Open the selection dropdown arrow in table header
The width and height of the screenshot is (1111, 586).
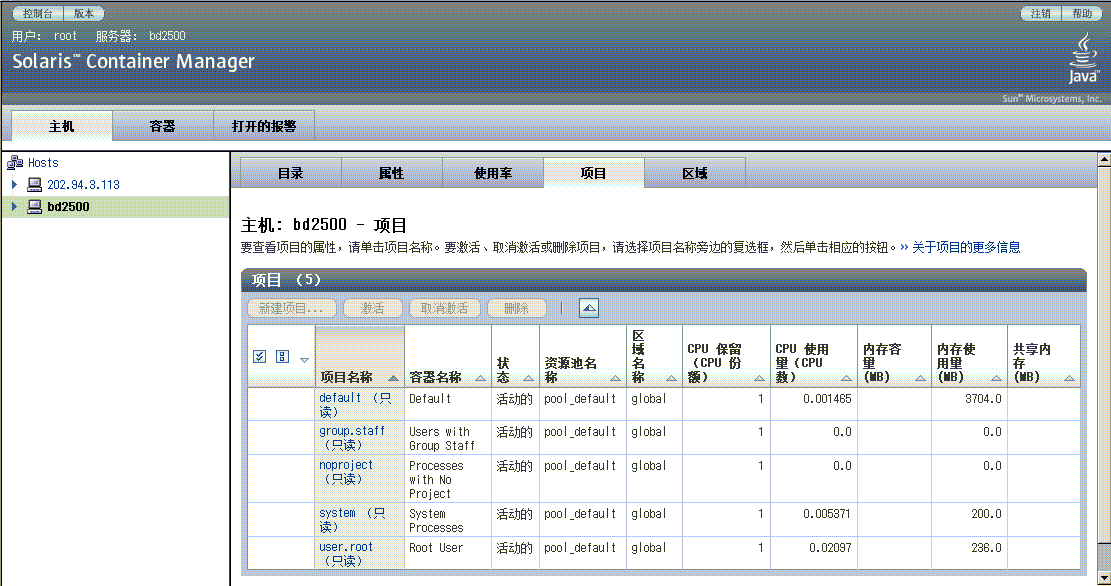[304, 360]
